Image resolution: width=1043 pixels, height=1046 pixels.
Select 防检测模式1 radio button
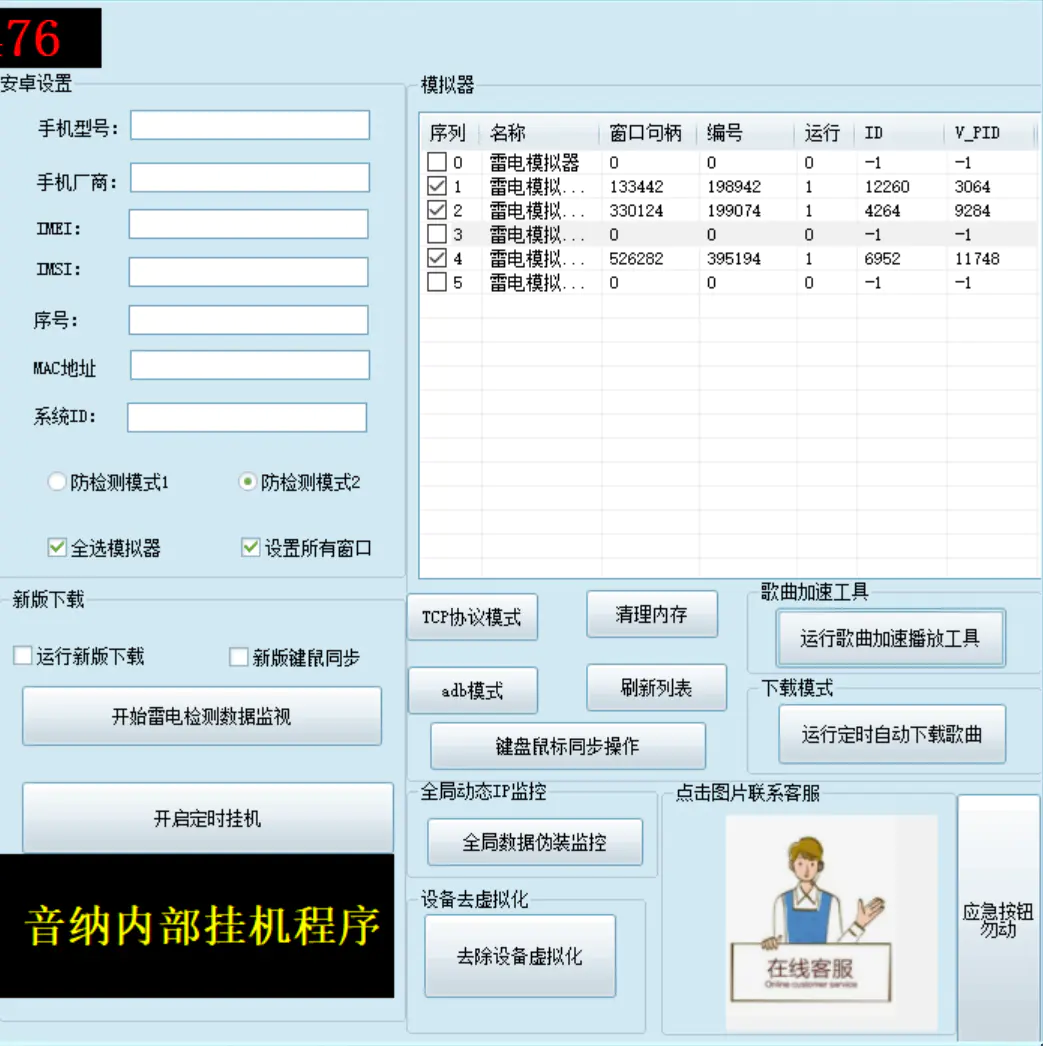pyautogui.click(x=57, y=482)
